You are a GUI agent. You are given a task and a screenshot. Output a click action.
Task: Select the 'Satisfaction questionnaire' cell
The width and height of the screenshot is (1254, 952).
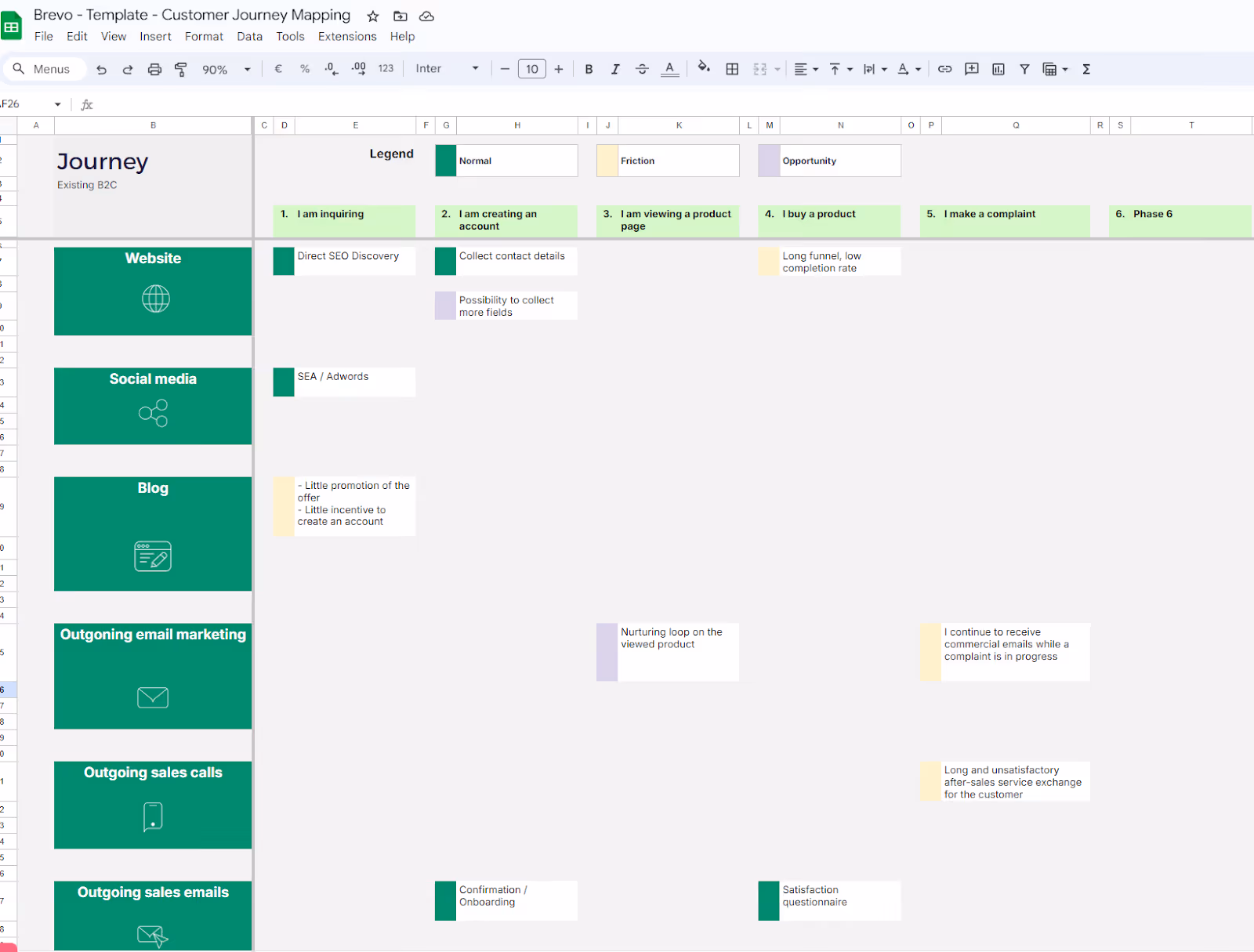[x=840, y=900]
